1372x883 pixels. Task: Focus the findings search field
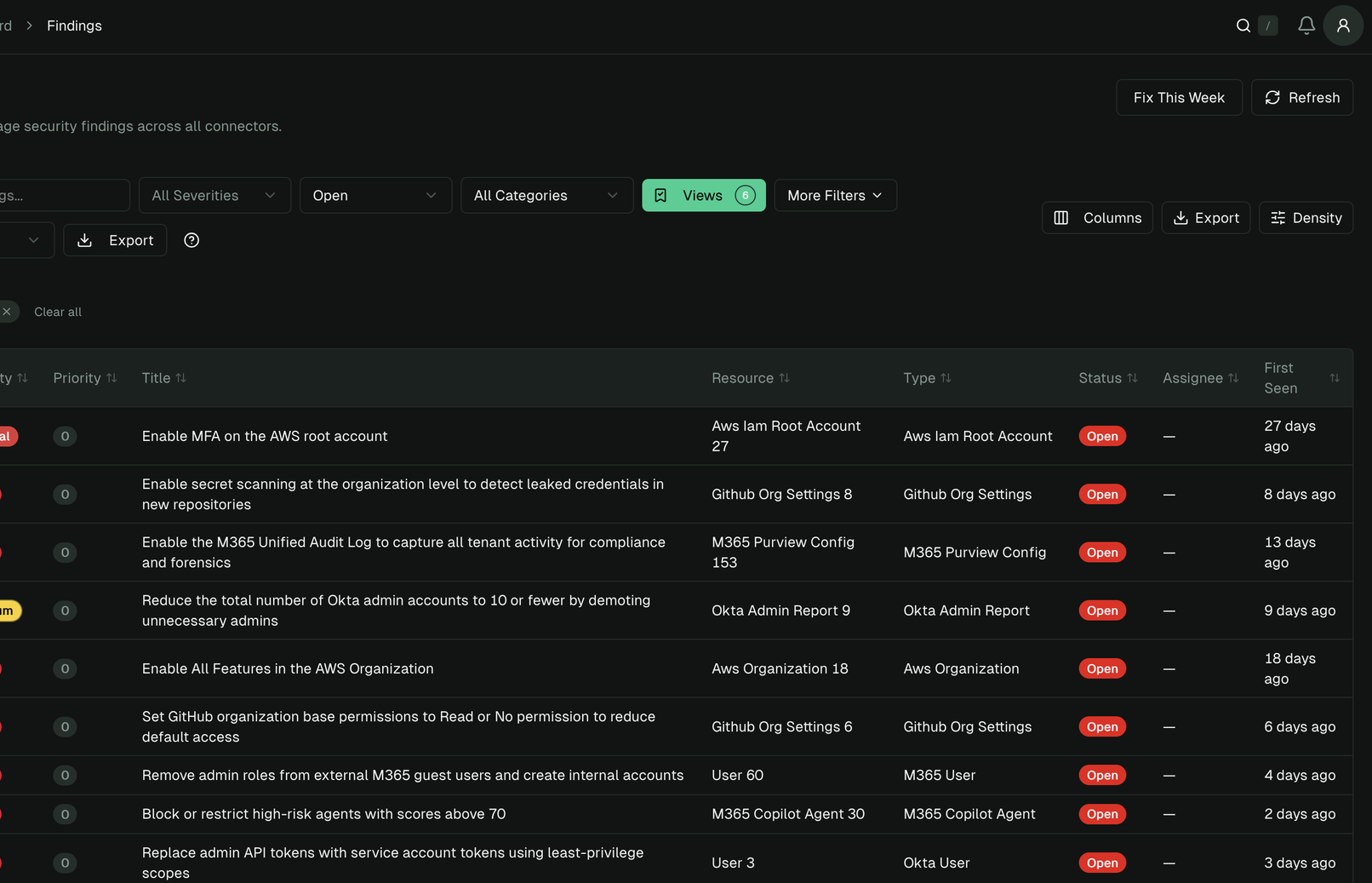coord(64,196)
